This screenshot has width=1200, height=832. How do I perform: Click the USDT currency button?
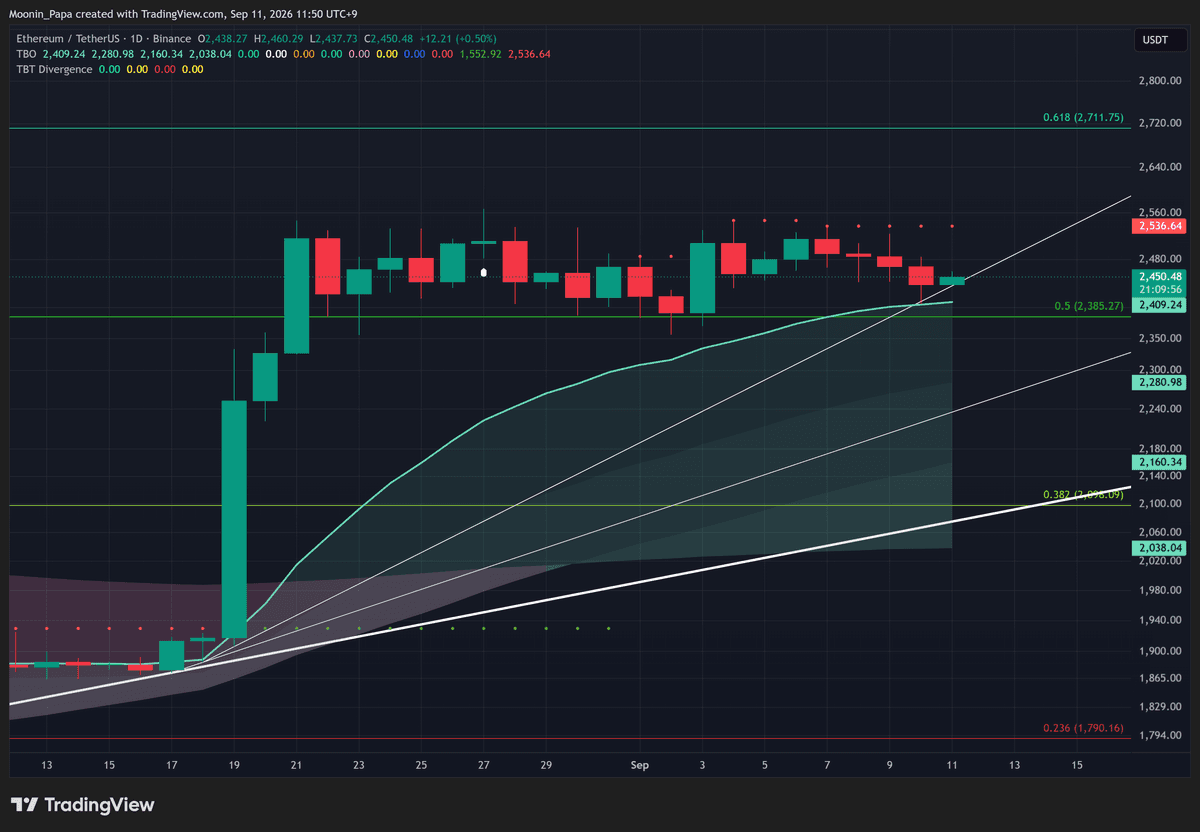pyautogui.click(x=1160, y=40)
